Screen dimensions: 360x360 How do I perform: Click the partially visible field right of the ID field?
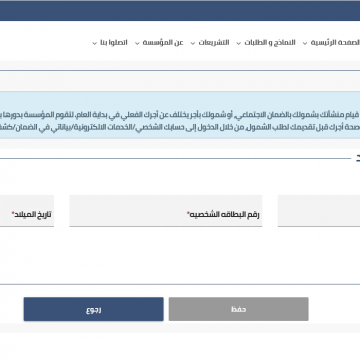tap(319, 211)
